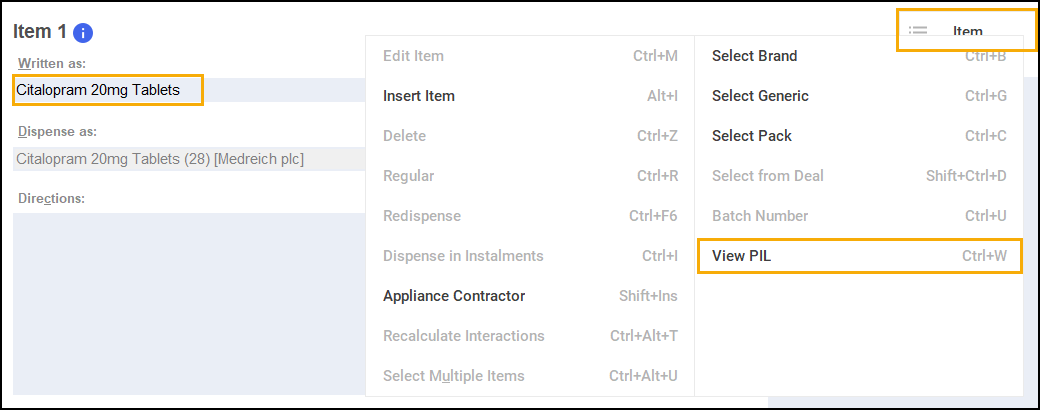Viewport: 1040px width, 410px height.
Task: Choose Select Multiple Items entry
Action: point(530,376)
